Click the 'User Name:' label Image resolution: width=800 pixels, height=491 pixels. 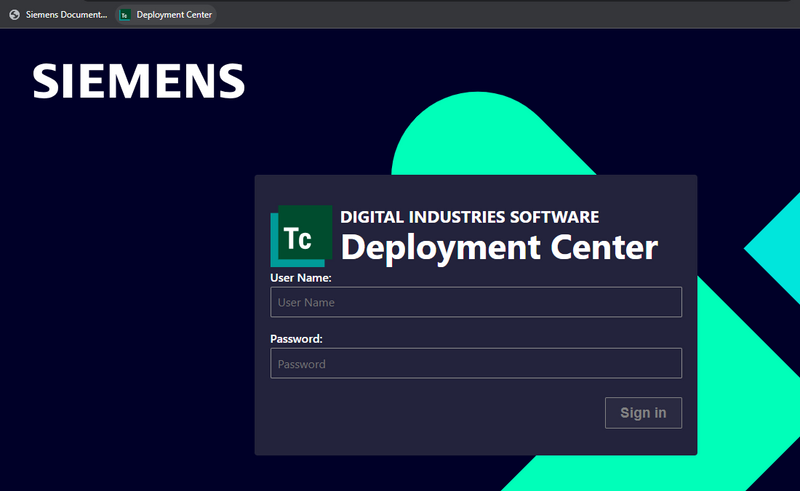[x=301, y=278]
